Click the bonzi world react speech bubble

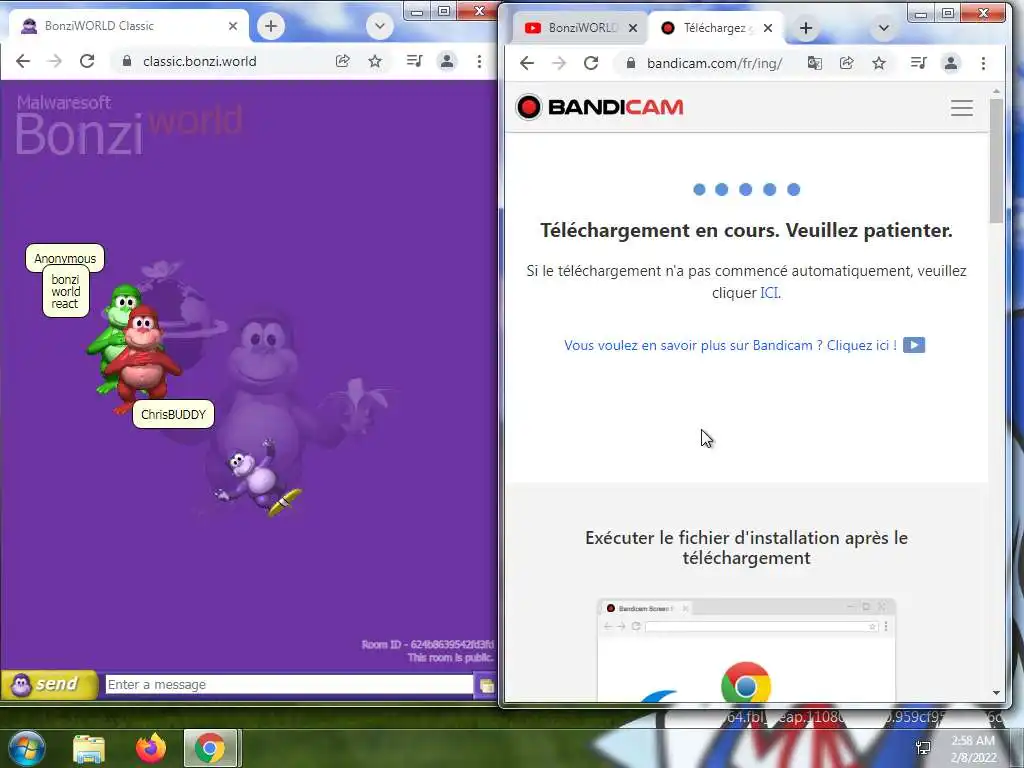(65, 292)
